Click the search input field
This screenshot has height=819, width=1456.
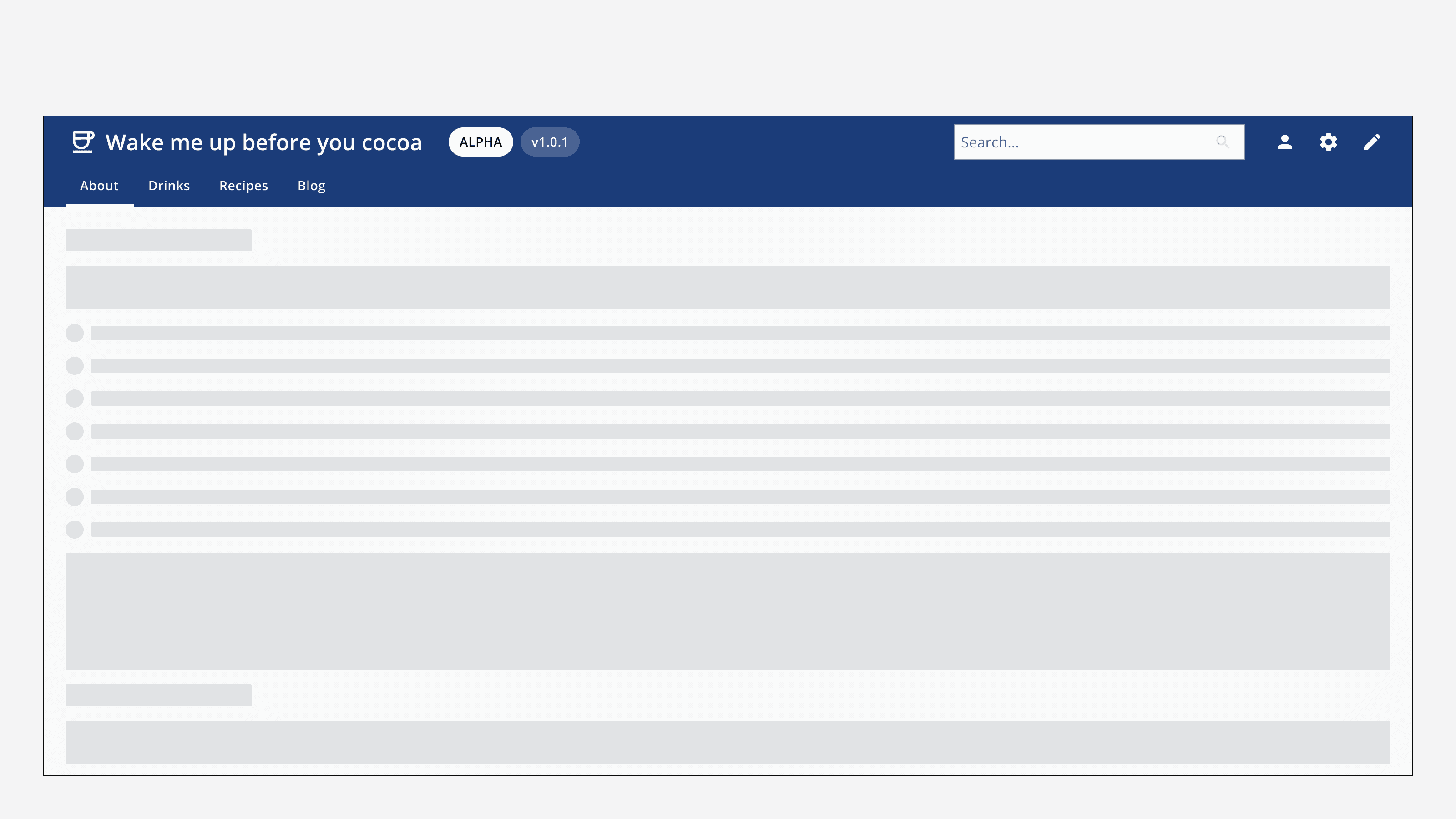click(1098, 141)
